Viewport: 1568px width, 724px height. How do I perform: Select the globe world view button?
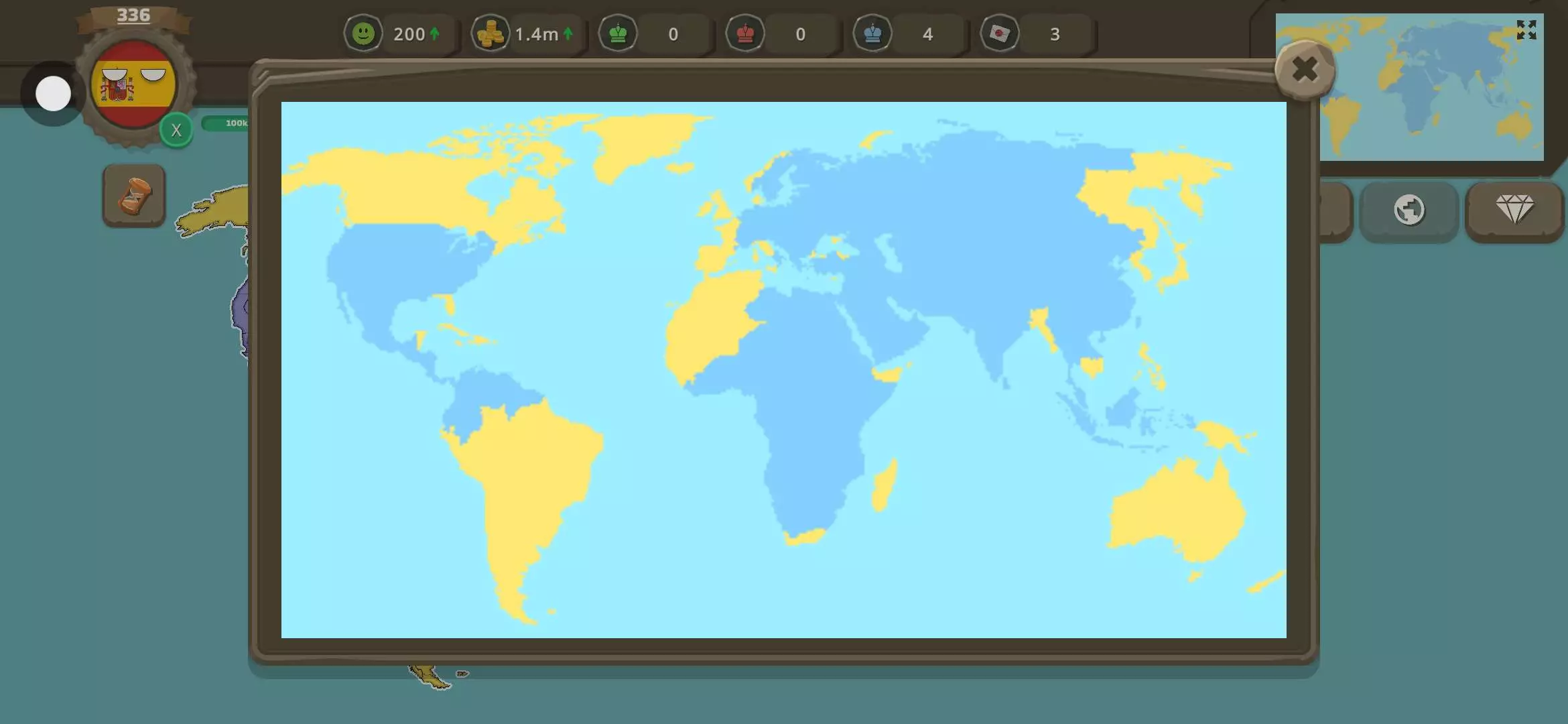tap(1409, 210)
